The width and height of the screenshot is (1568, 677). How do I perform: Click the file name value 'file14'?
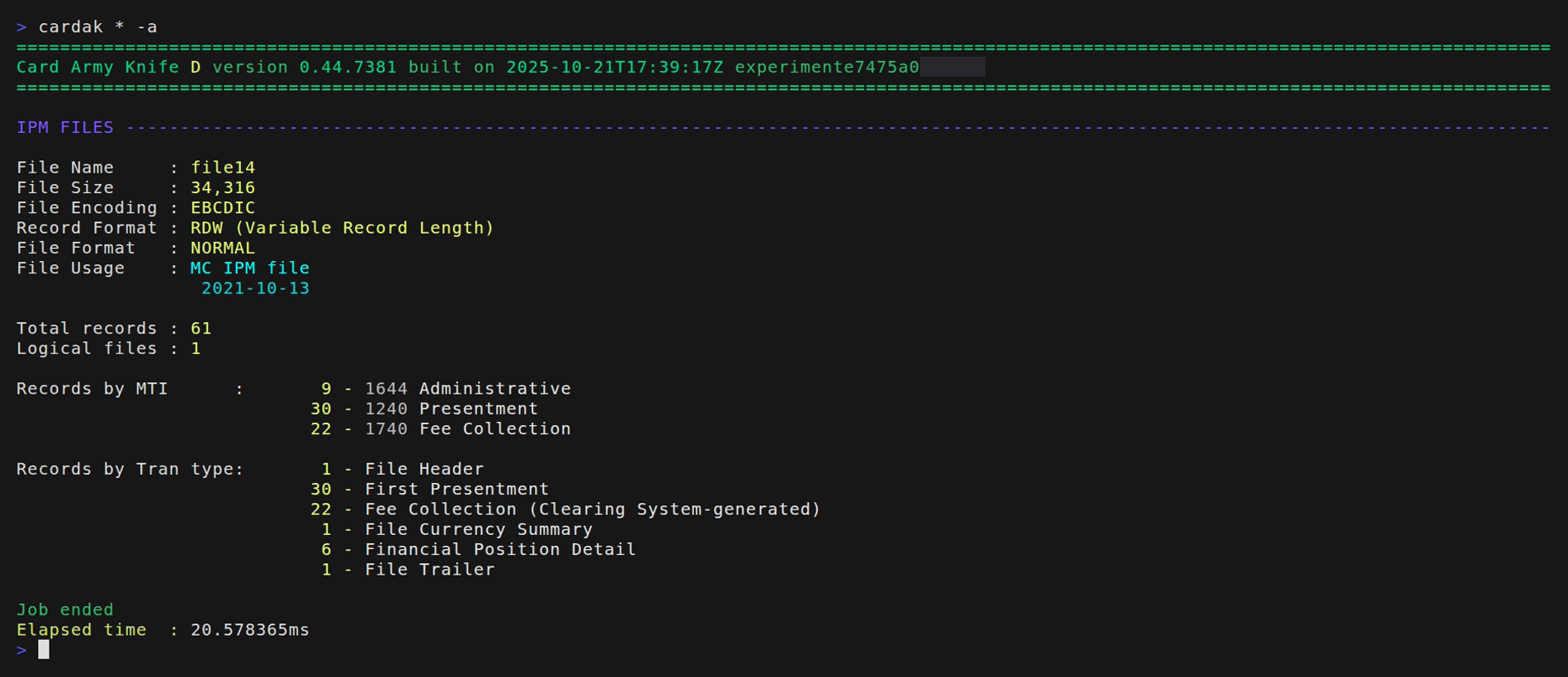click(x=223, y=168)
